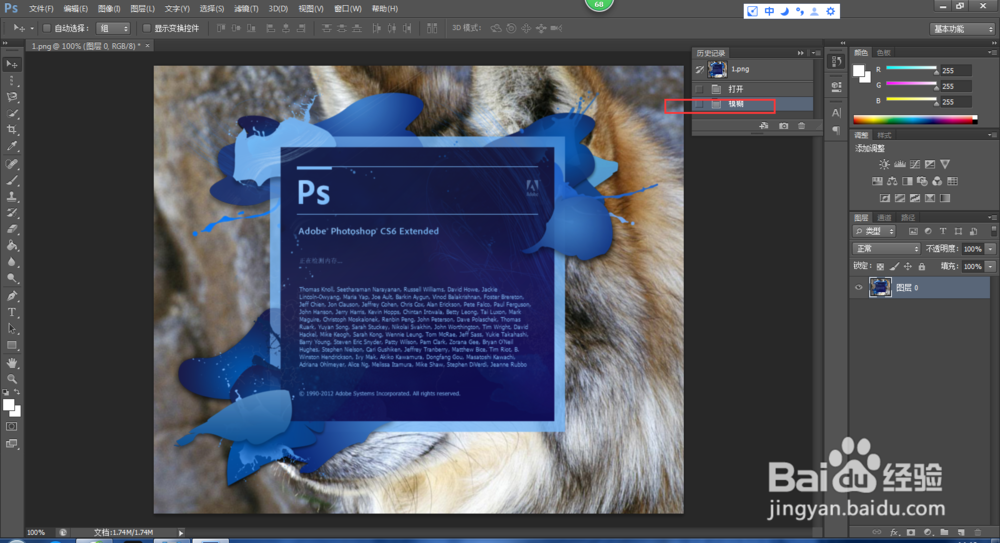Switch to the 通道 tab
This screenshot has height=543, width=1000.
pos(884,218)
